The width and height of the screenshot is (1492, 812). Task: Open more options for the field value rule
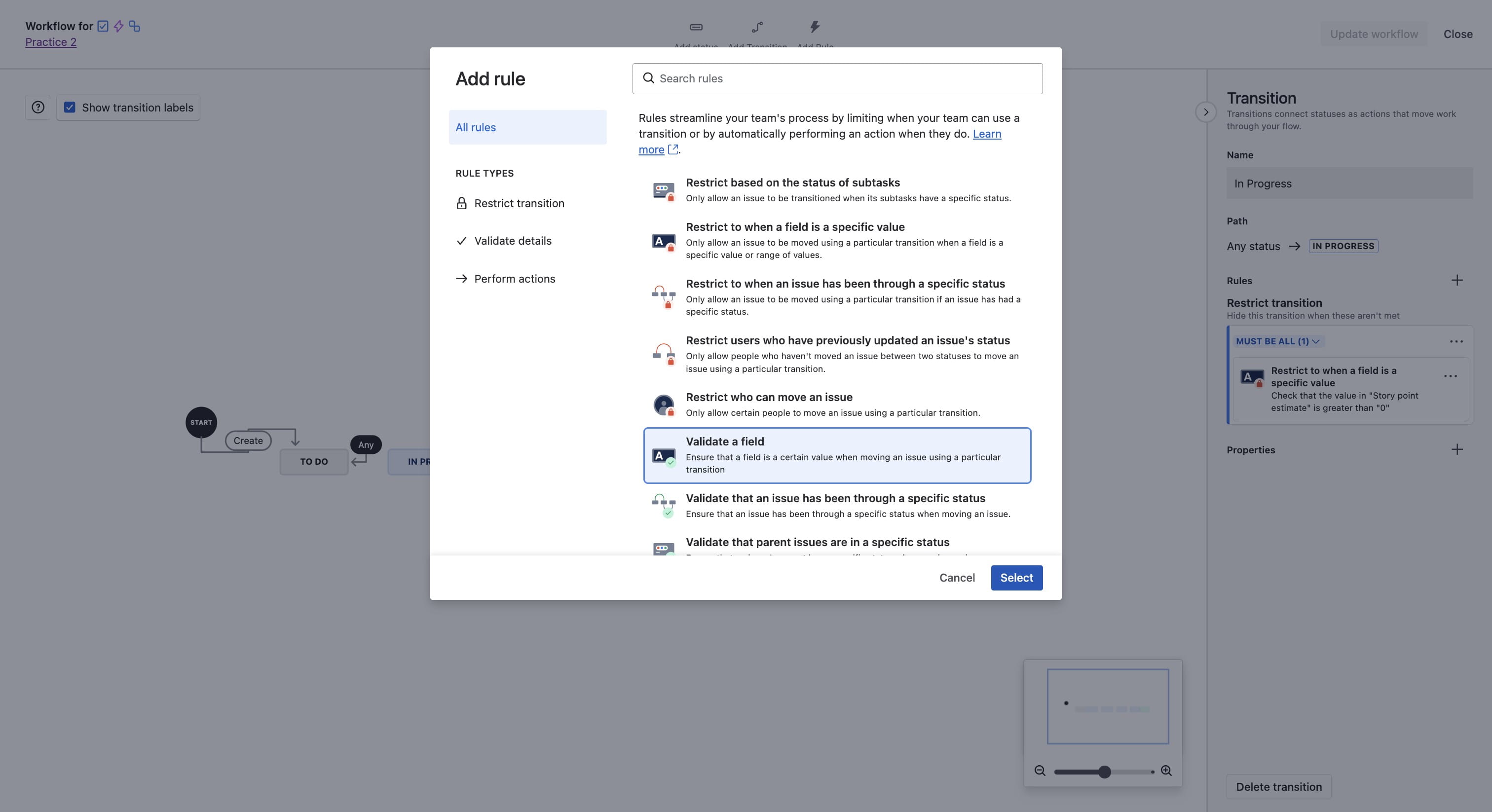(x=1450, y=376)
